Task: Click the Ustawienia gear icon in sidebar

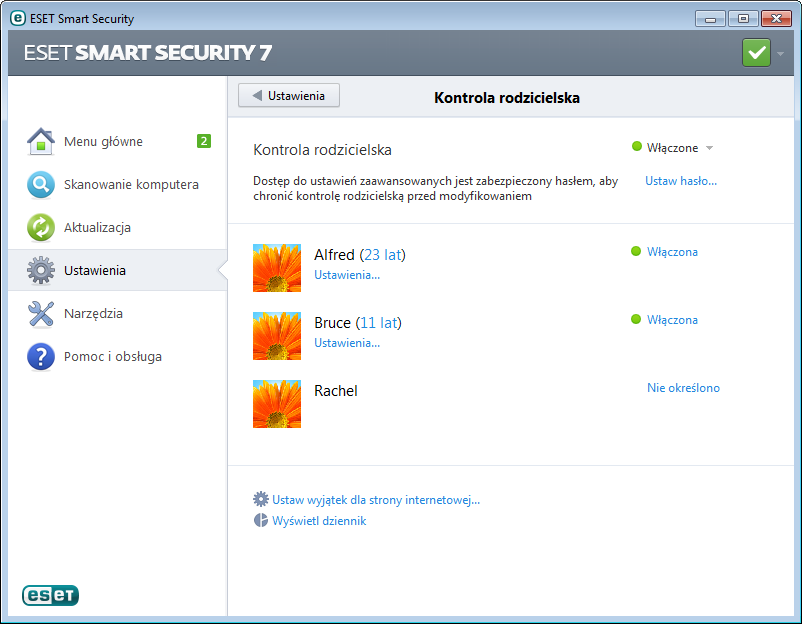Action: 41,270
